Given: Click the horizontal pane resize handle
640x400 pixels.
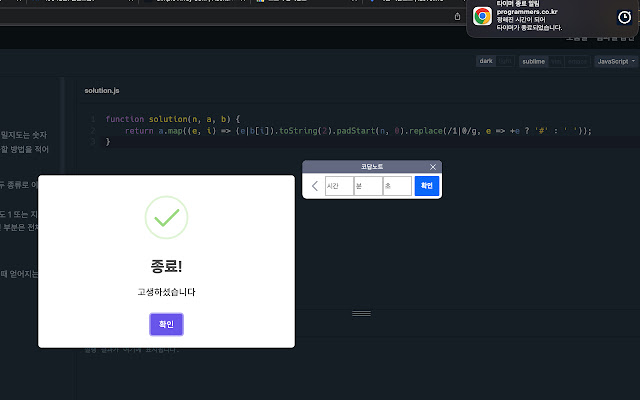Looking at the screenshot, I should (361, 313).
